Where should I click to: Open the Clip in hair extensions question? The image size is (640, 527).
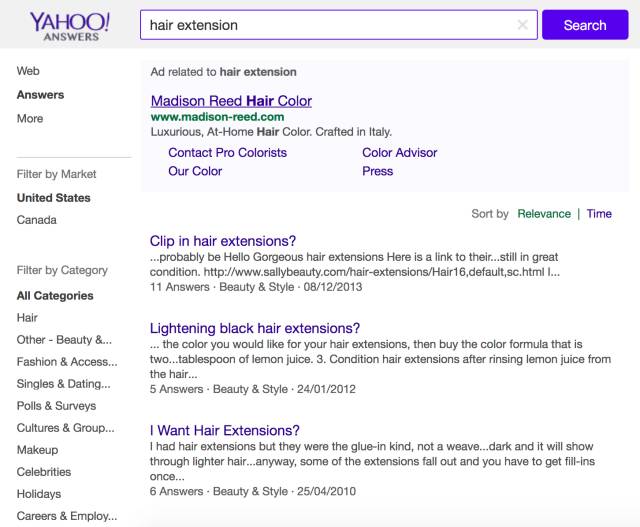[x=223, y=241]
